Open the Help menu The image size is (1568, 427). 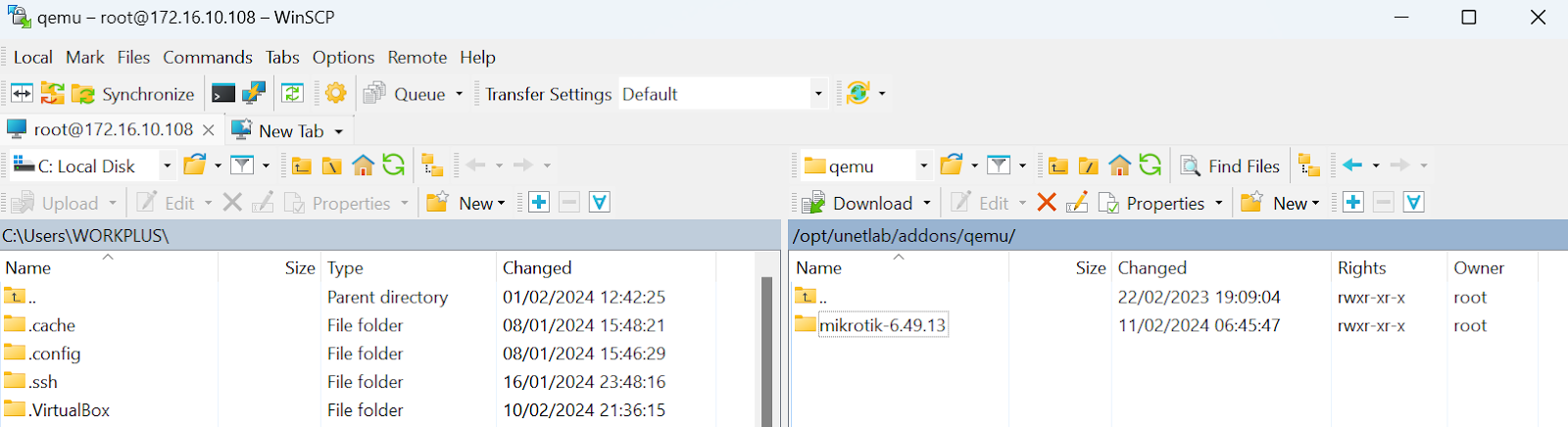[477, 57]
